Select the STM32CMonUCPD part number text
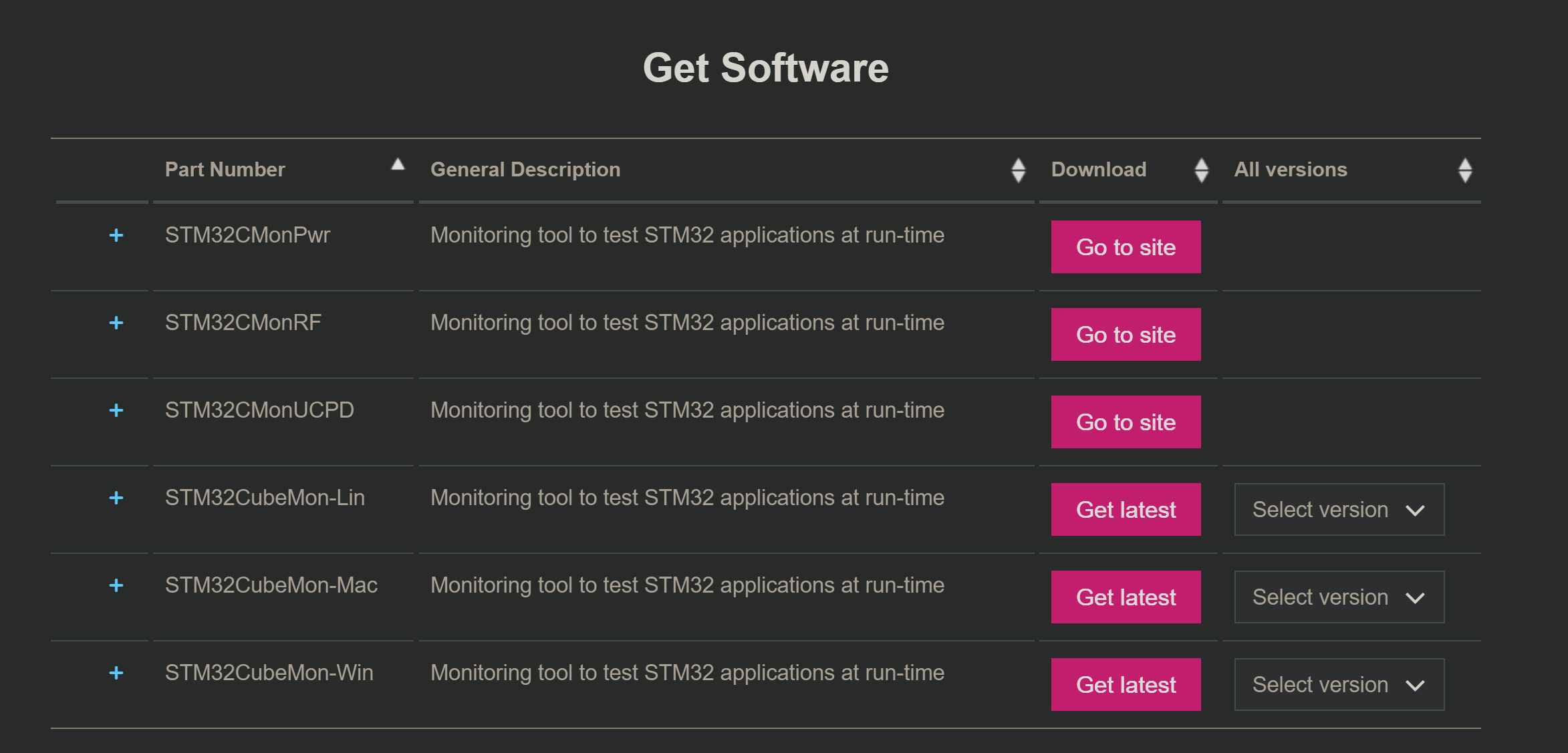This screenshot has width=1568, height=753. pyautogui.click(x=259, y=410)
